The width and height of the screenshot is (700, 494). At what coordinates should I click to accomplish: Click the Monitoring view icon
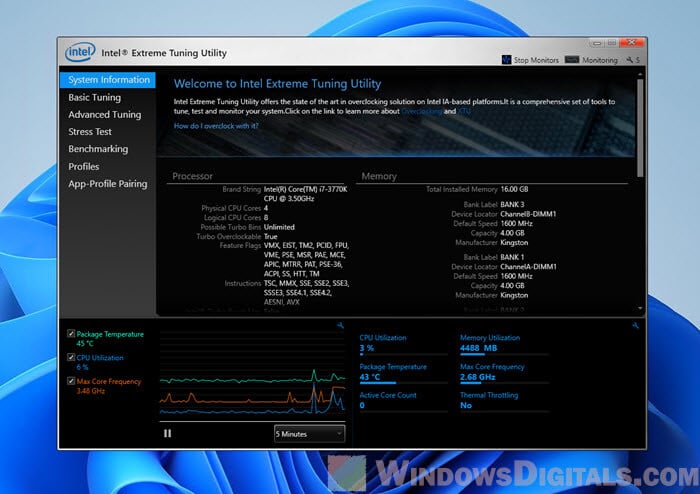572,59
